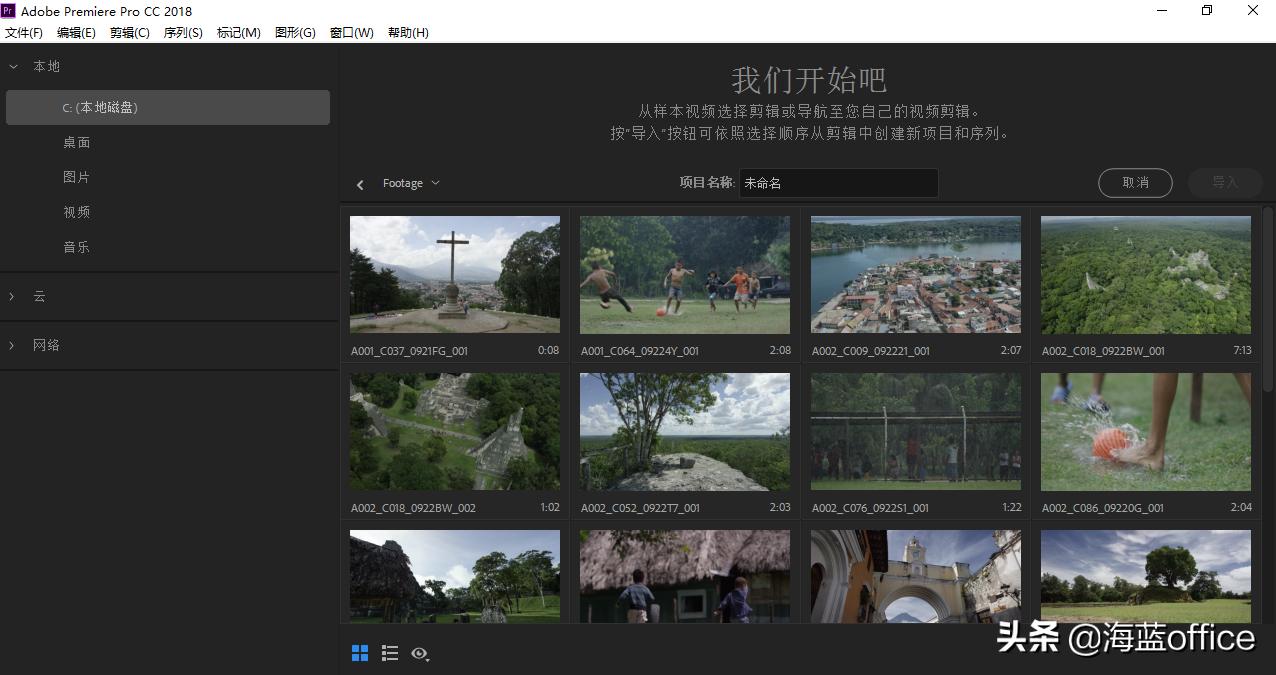
Task: Open the eye preview options
Action: (420, 654)
